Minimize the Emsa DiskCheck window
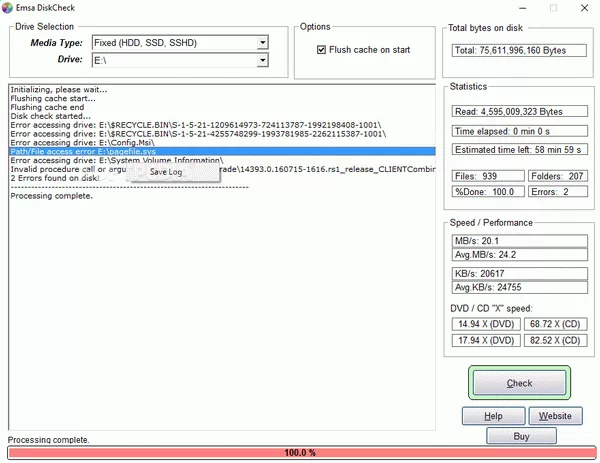Viewport: 600px width, 463px height. click(523, 8)
